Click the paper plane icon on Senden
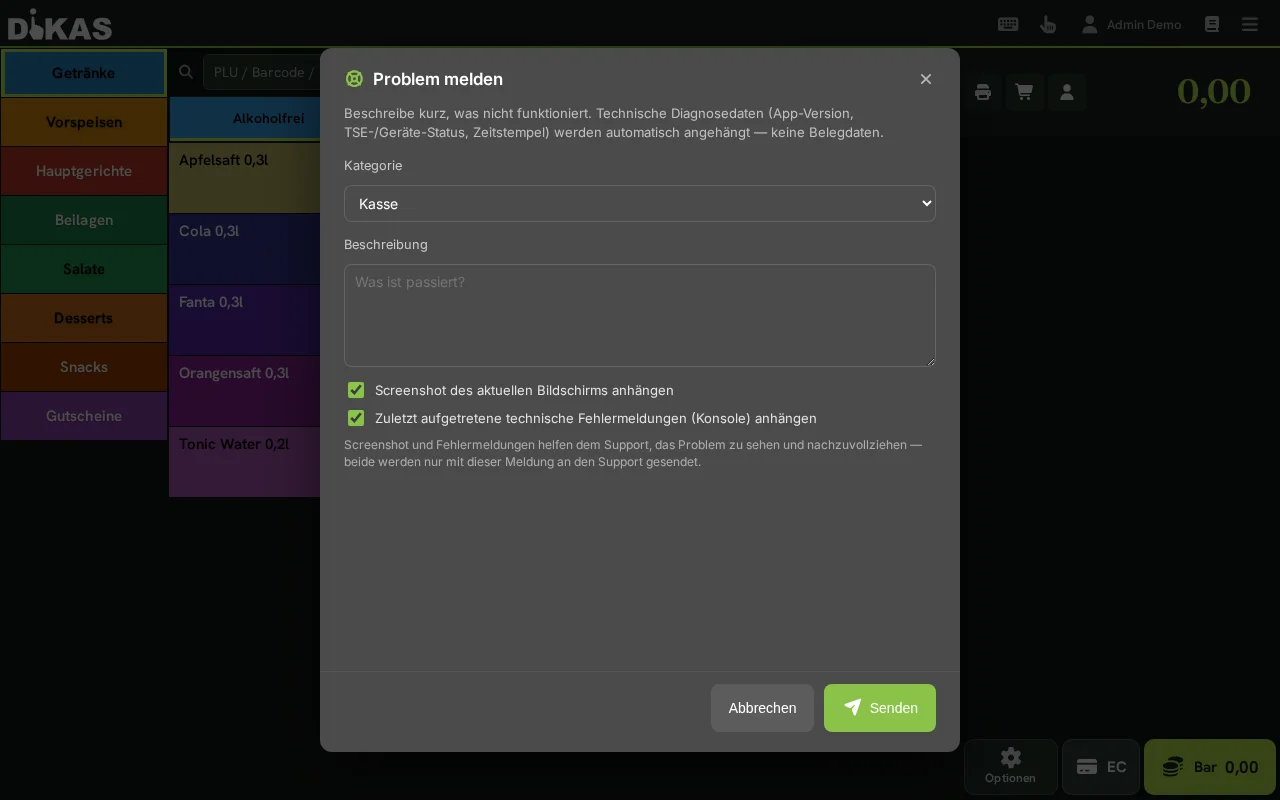 click(x=852, y=707)
